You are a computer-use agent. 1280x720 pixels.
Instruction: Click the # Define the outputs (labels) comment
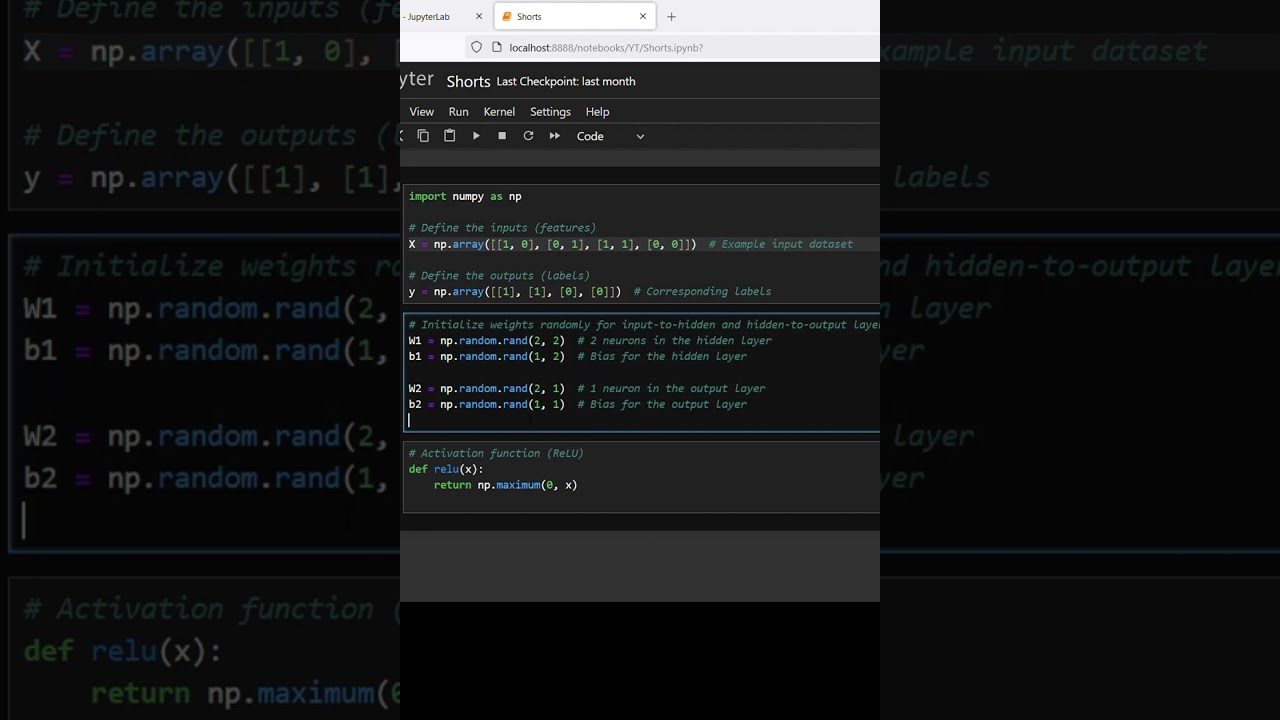click(x=499, y=276)
